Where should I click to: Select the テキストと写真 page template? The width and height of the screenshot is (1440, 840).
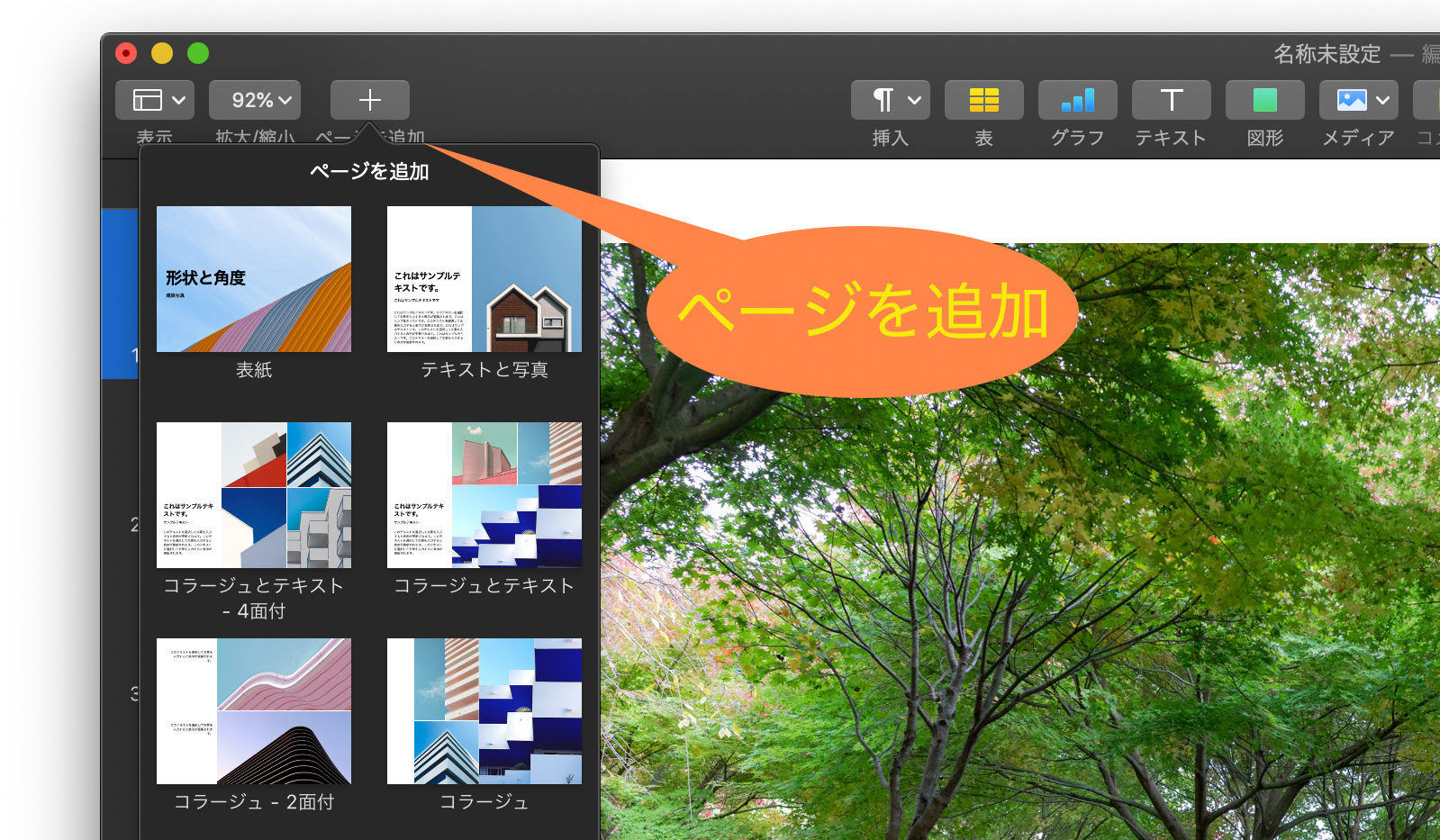coord(485,279)
